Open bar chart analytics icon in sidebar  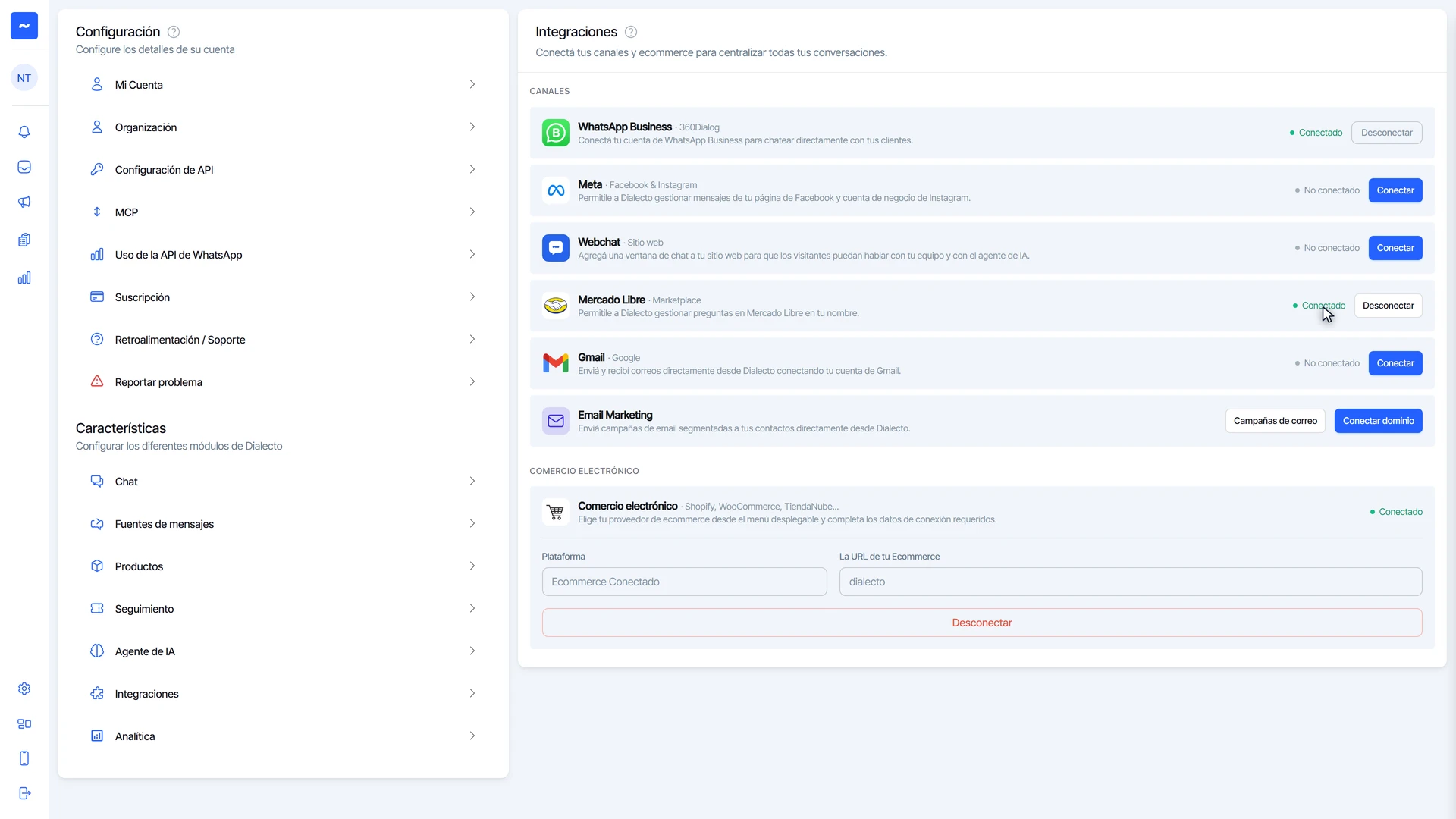click(x=24, y=278)
